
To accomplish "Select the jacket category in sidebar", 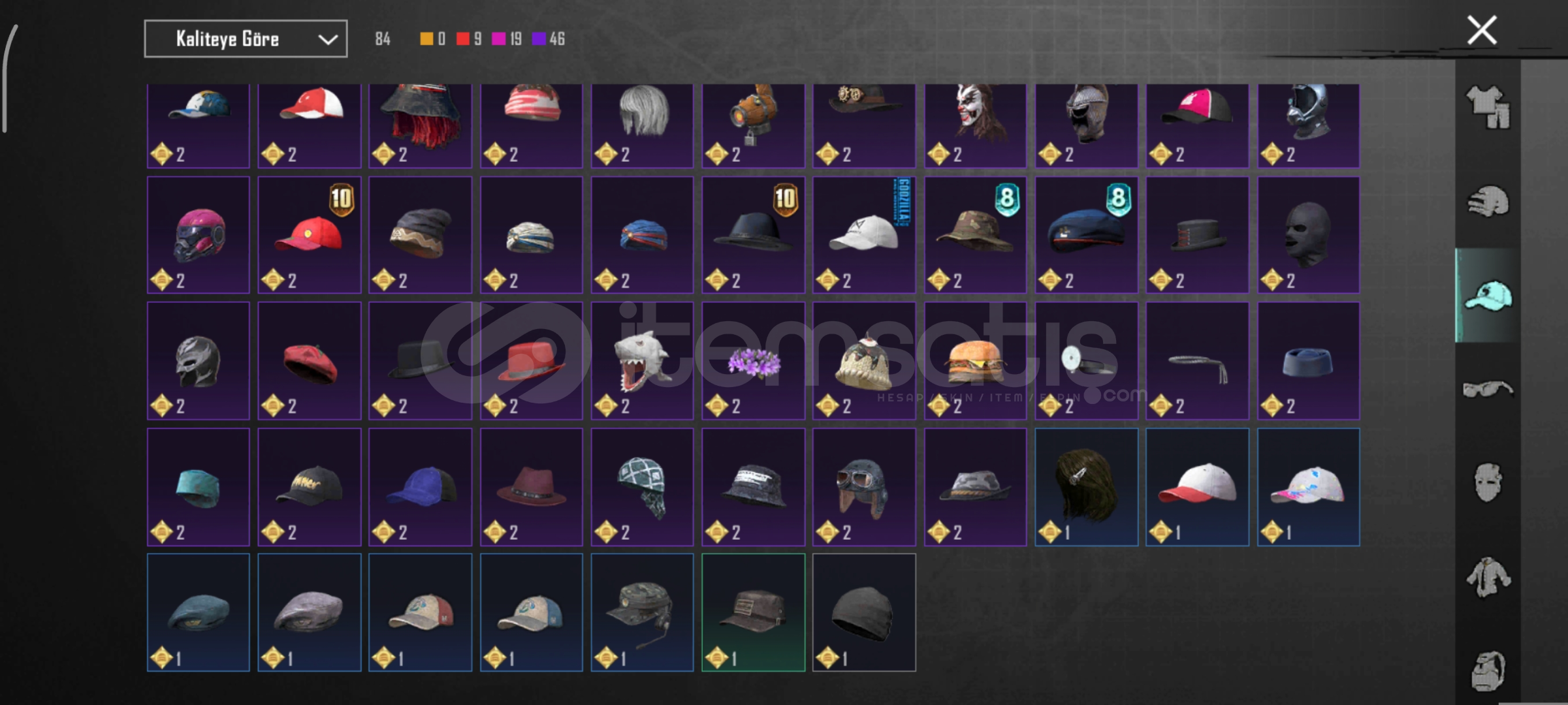I will (x=1488, y=577).
